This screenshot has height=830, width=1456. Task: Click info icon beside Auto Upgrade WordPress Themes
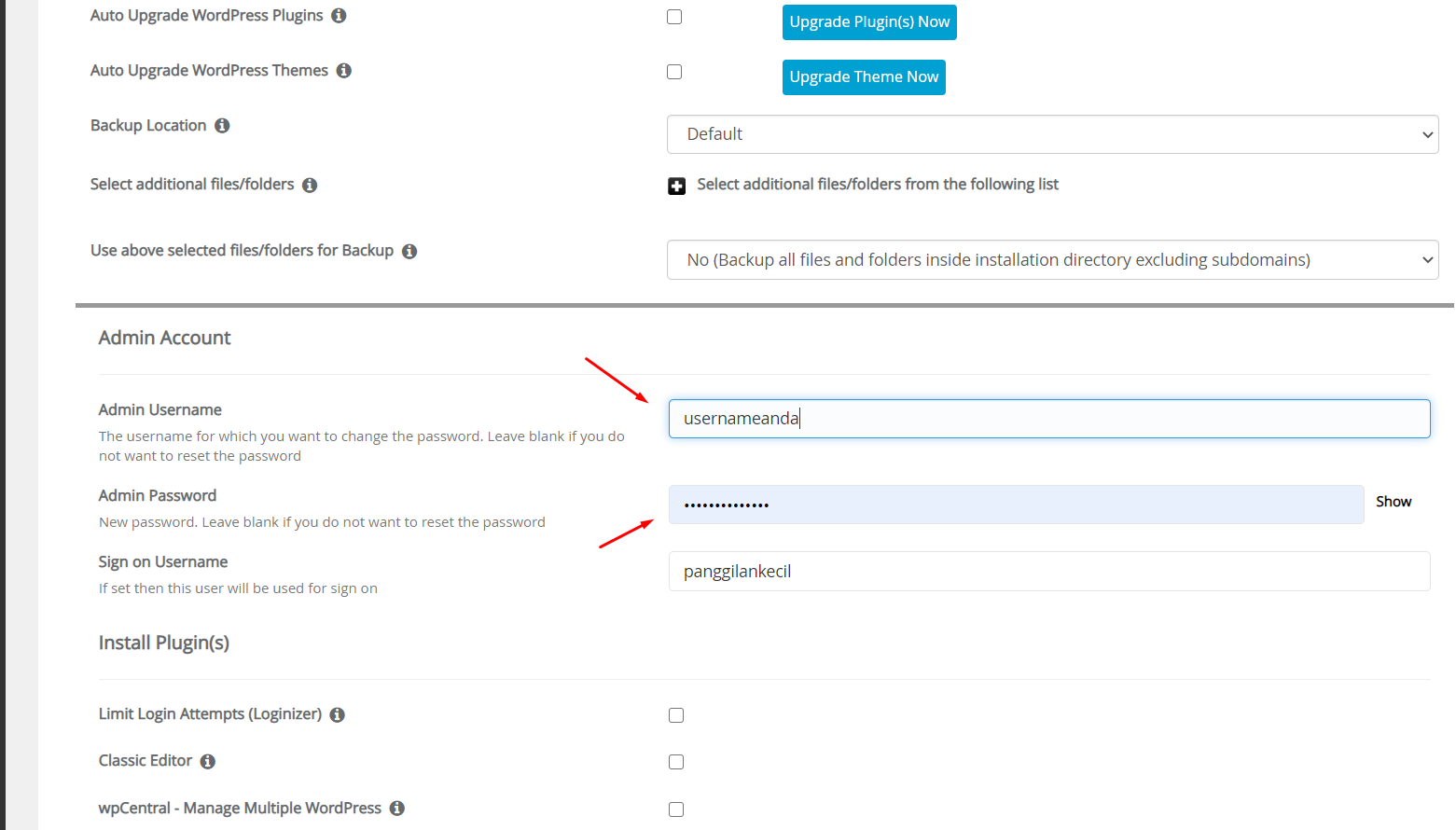point(344,71)
